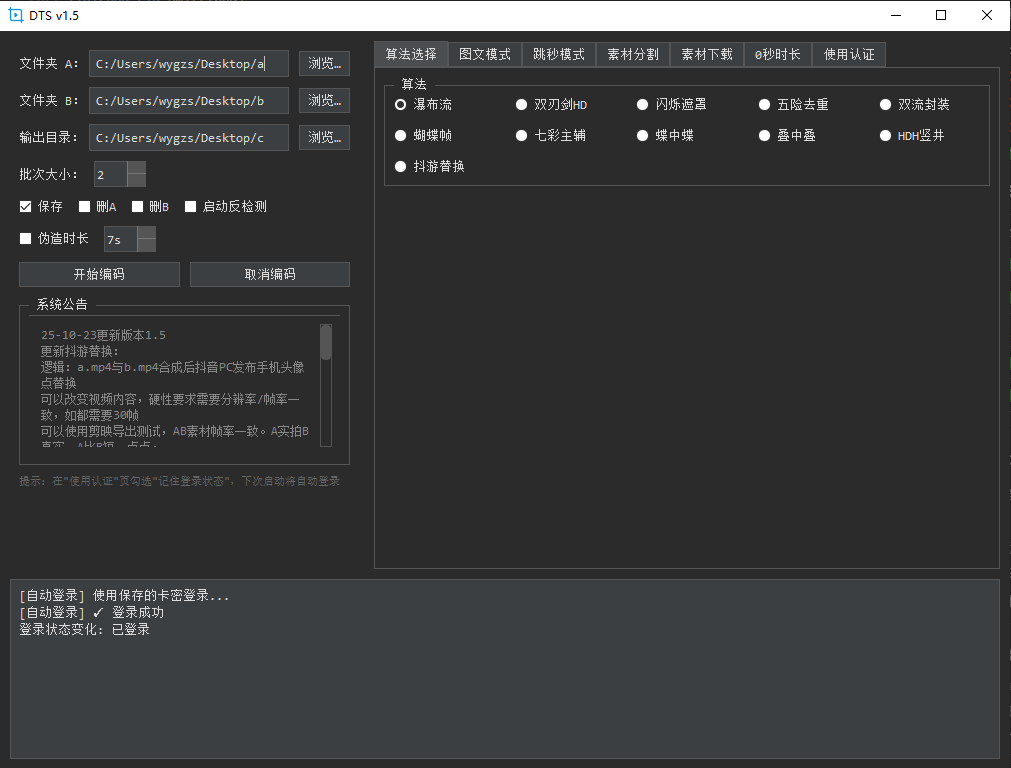This screenshot has height=768, width=1011.
Task: Choose the 双刃剑HD algorithm option
Action: point(522,104)
